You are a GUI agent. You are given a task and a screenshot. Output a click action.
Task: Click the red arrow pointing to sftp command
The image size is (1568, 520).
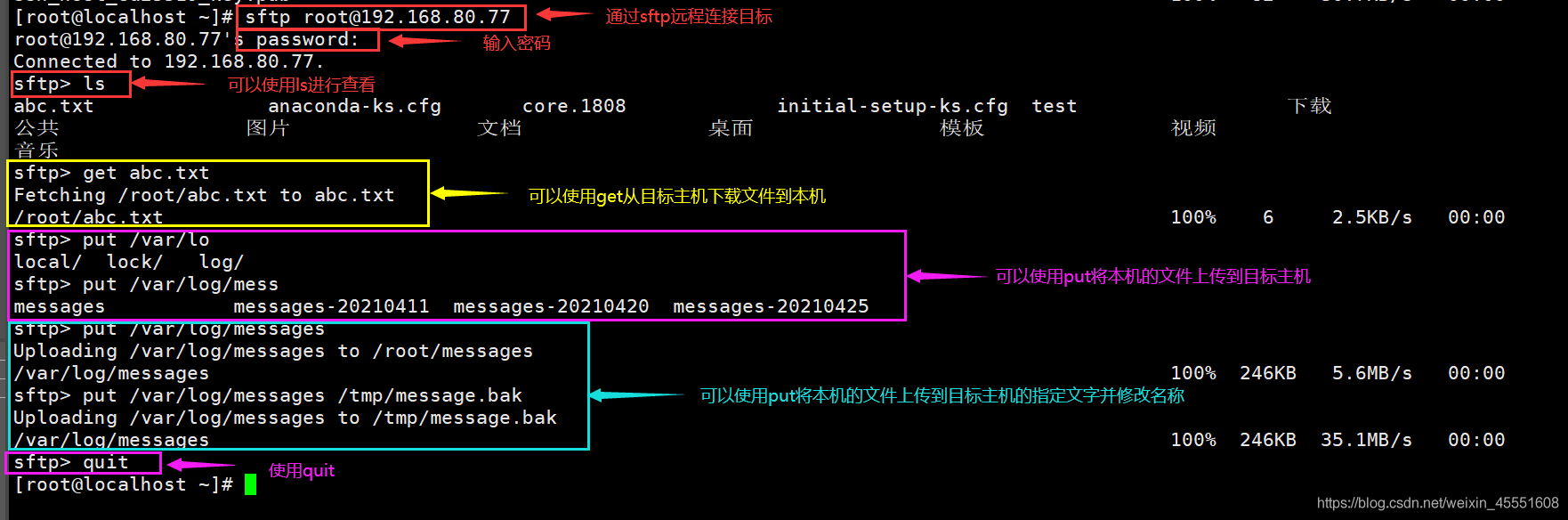point(566,14)
